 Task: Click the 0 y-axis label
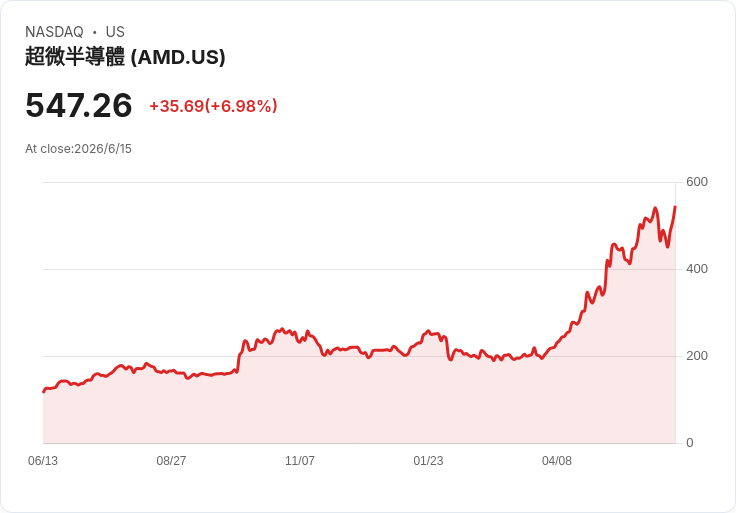pyautogui.click(x=690, y=443)
